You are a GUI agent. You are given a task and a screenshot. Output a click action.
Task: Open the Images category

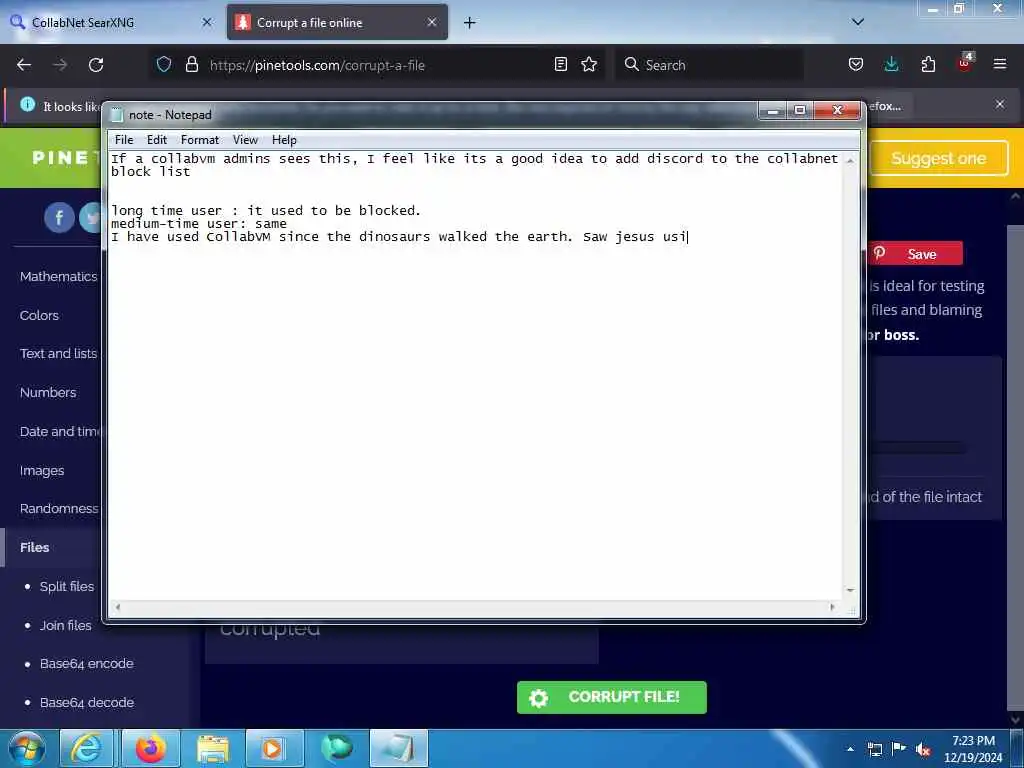[x=42, y=471]
